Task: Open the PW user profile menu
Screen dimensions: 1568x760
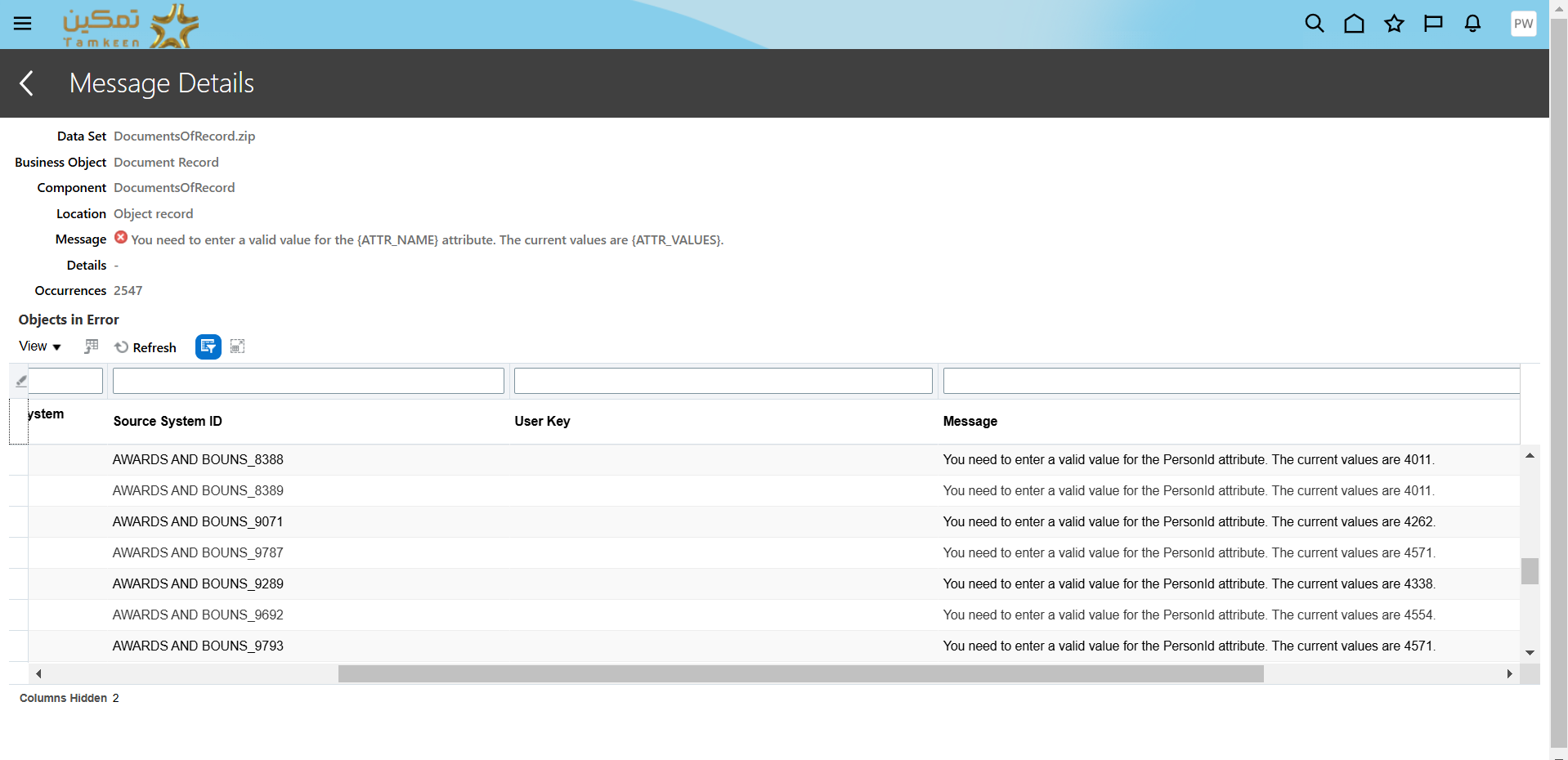Action: (1523, 24)
